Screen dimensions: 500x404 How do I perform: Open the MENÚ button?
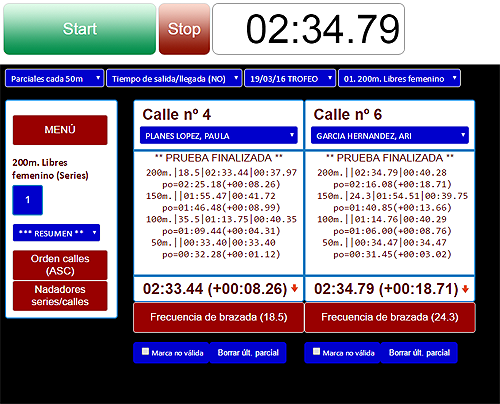(x=60, y=130)
